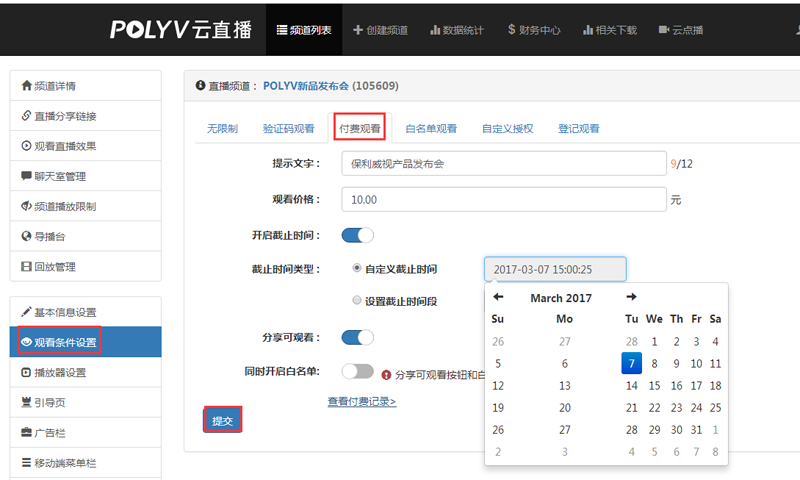
Task: Open 数据统计 in top navigation
Action: [x=456, y=30]
